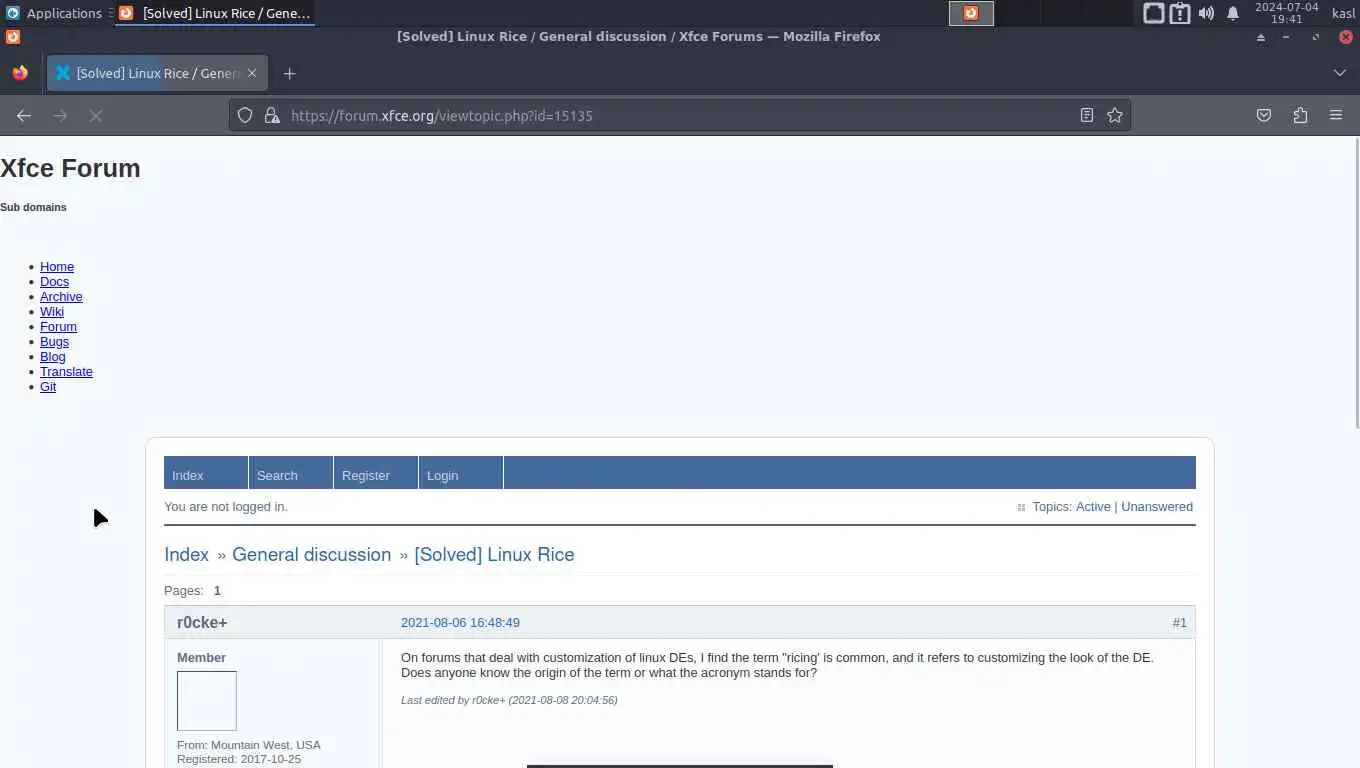Viewport: 1360px width, 768px height.
Task: Open the volume control in system tray
Action: [x=1206, y=13]
